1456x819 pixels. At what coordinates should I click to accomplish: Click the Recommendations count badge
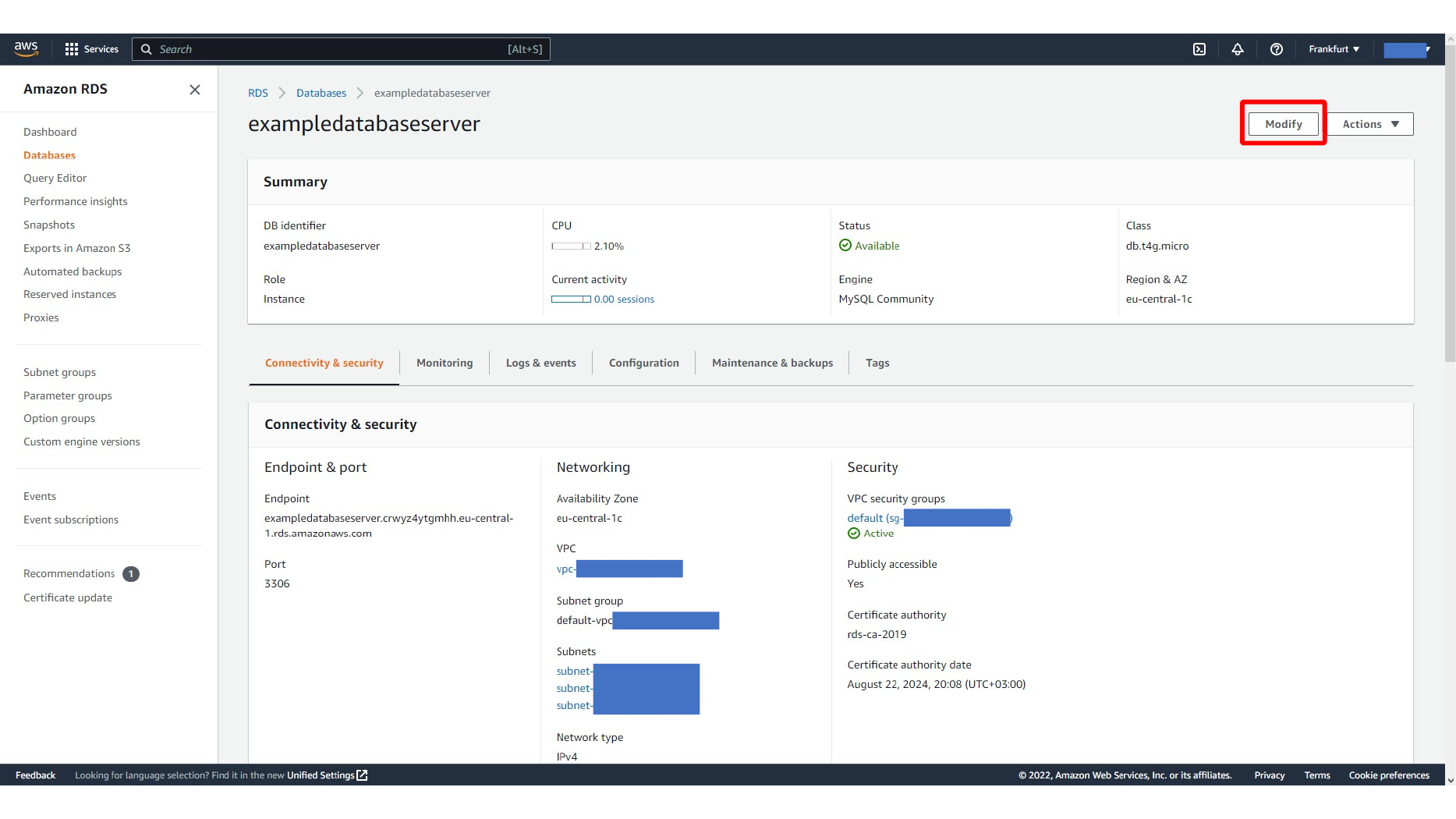pos(131,574)
